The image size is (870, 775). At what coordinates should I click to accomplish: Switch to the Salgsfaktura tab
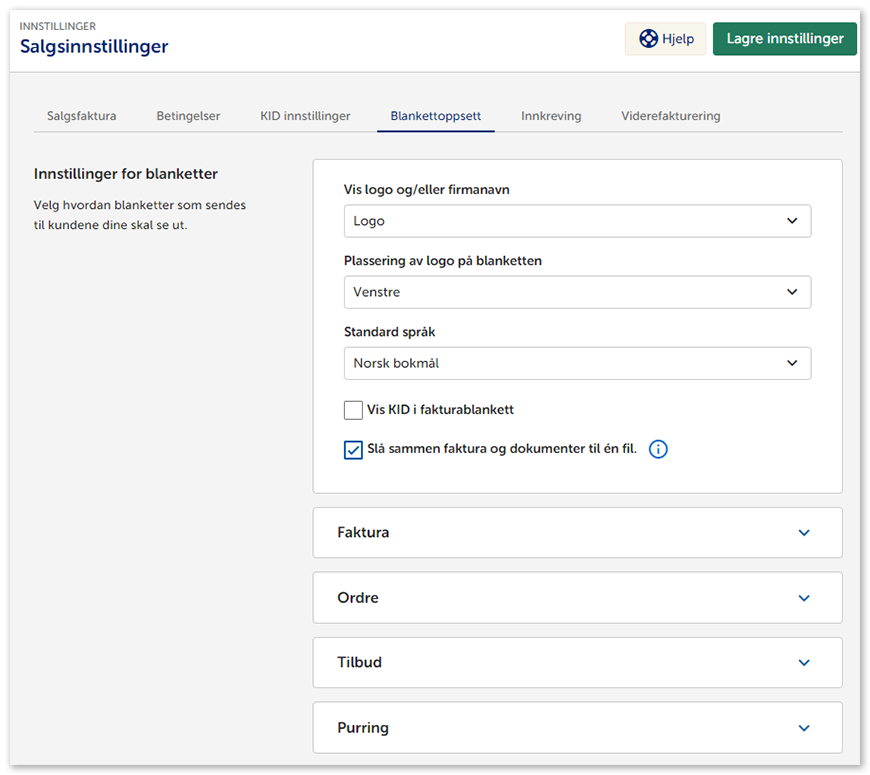(x=81, y=116)
